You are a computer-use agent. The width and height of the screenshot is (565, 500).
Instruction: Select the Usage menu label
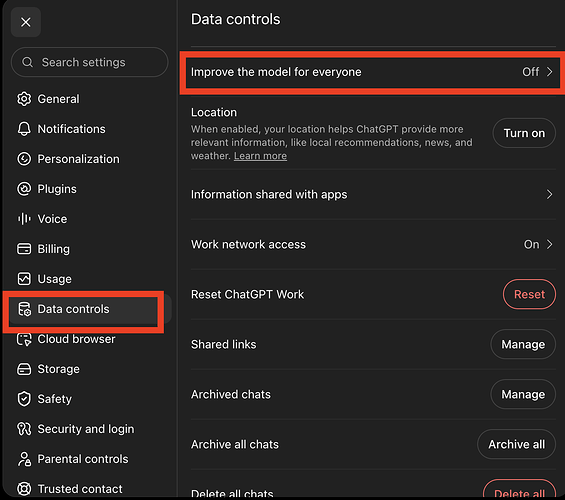[x=54, y=279]
